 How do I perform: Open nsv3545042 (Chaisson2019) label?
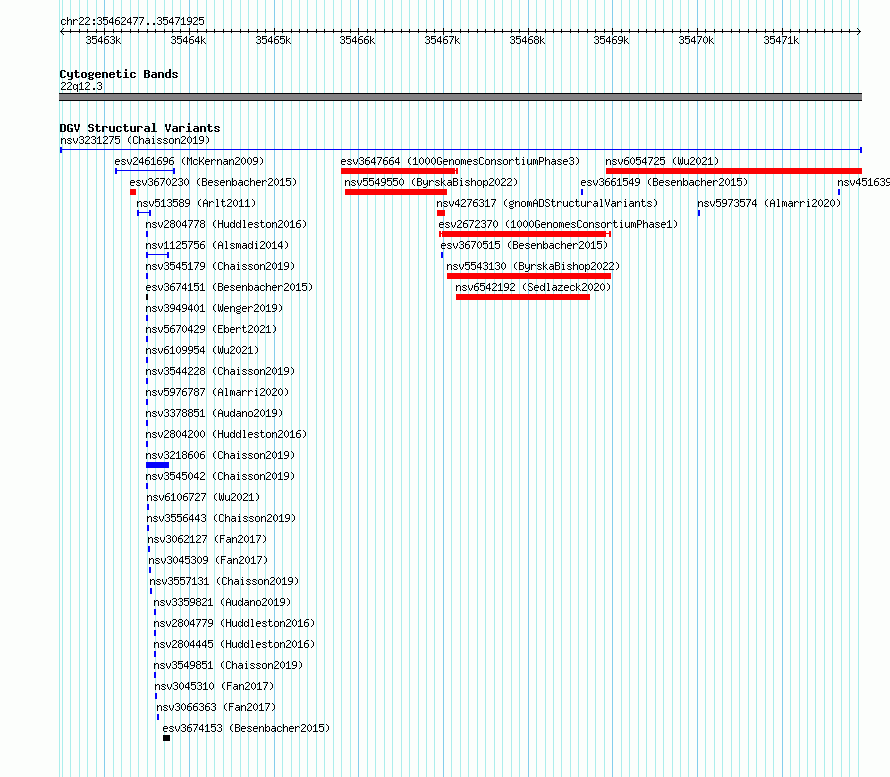[x=220, y=476]
